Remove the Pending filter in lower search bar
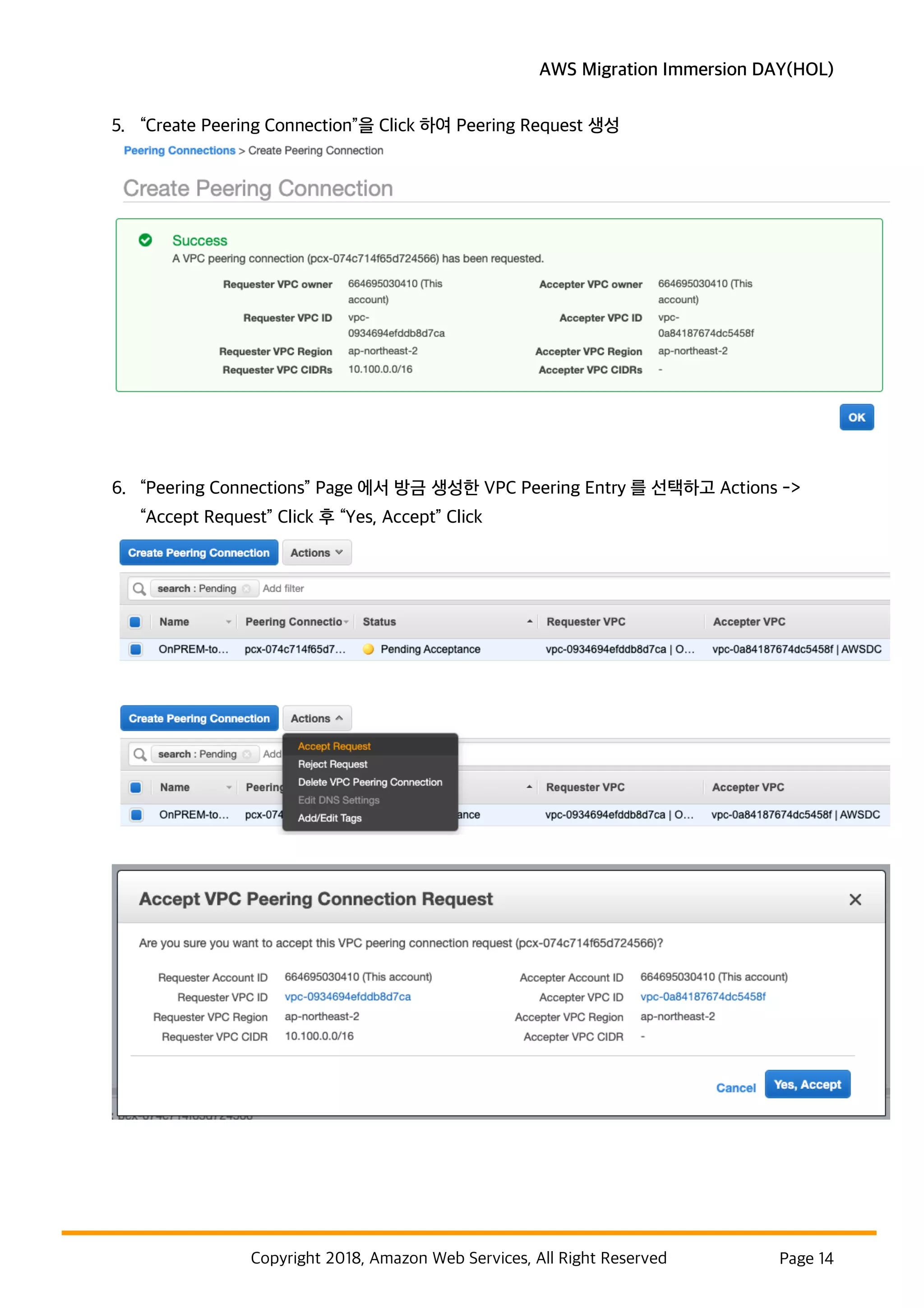The height and width of the screenshot is (1308, 924). 246,754
